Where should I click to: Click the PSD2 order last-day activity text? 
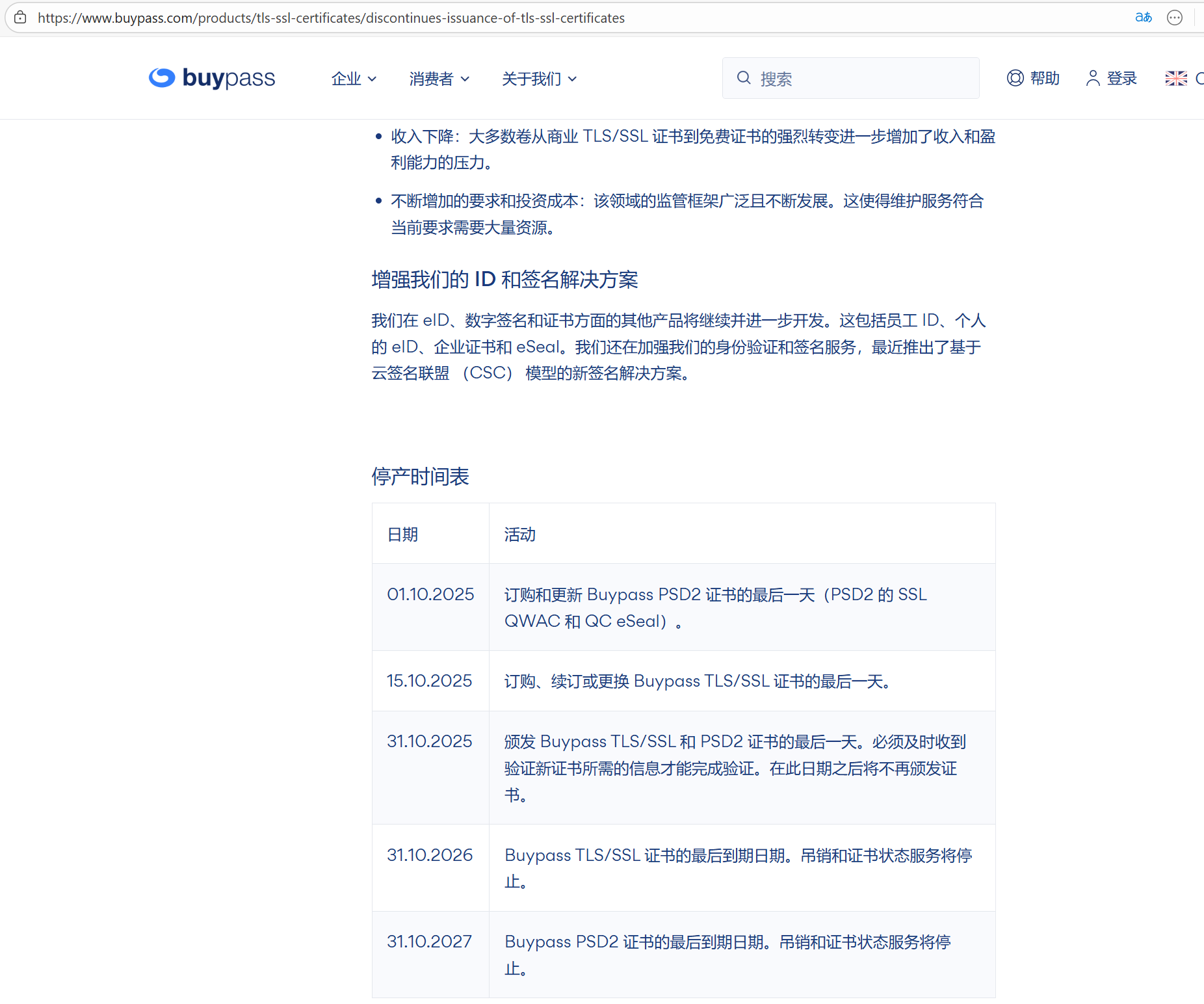pos(716,607)
